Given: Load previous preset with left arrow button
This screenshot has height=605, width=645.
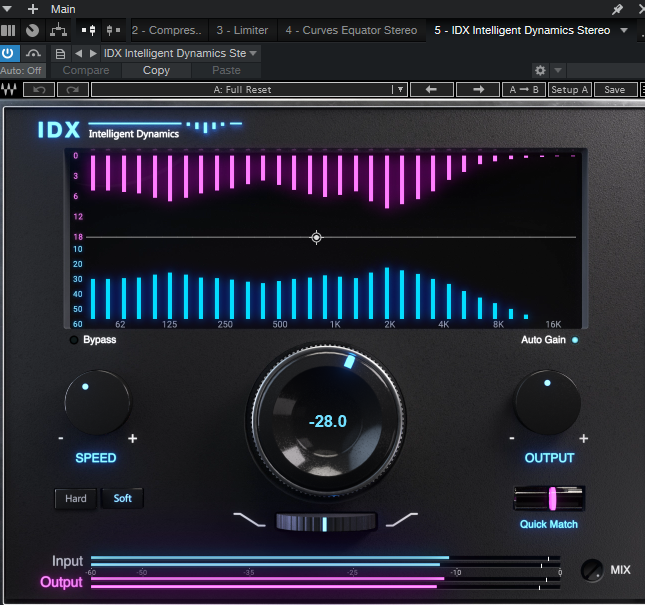Looking at the screenshot, I should pos(432,90).
